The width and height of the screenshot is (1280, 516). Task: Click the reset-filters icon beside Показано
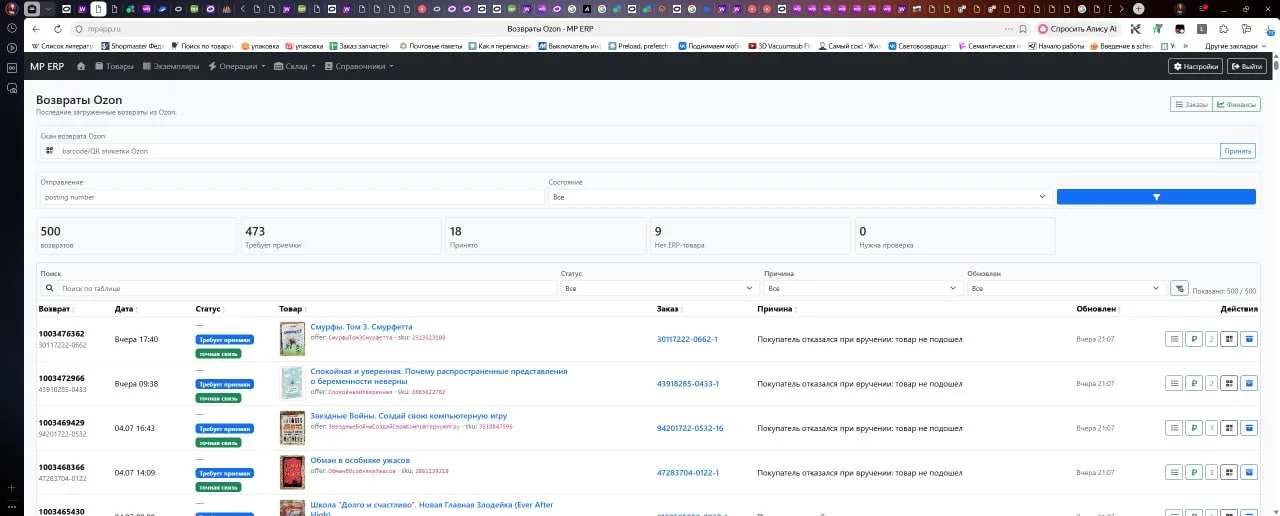(x=1179, y=288)
